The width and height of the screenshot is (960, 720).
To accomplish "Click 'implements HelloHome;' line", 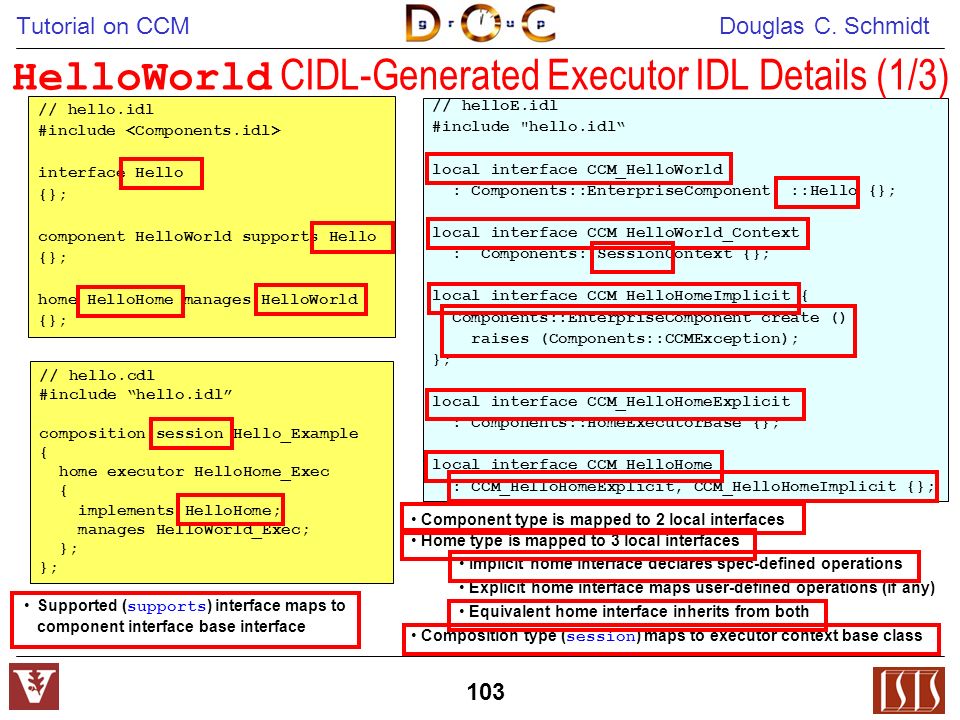I will tap(179, 510).
